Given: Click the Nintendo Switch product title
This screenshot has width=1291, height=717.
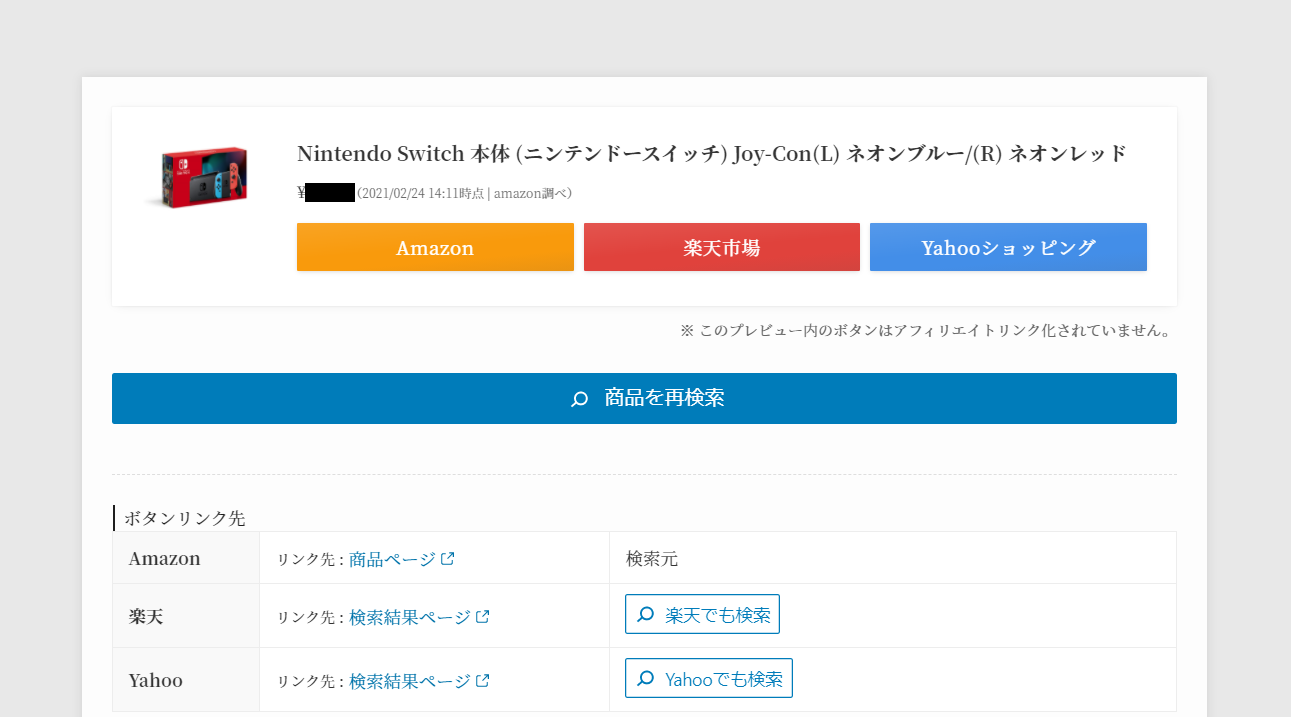Looking at the screenshot, I should [x=712, y=154].
